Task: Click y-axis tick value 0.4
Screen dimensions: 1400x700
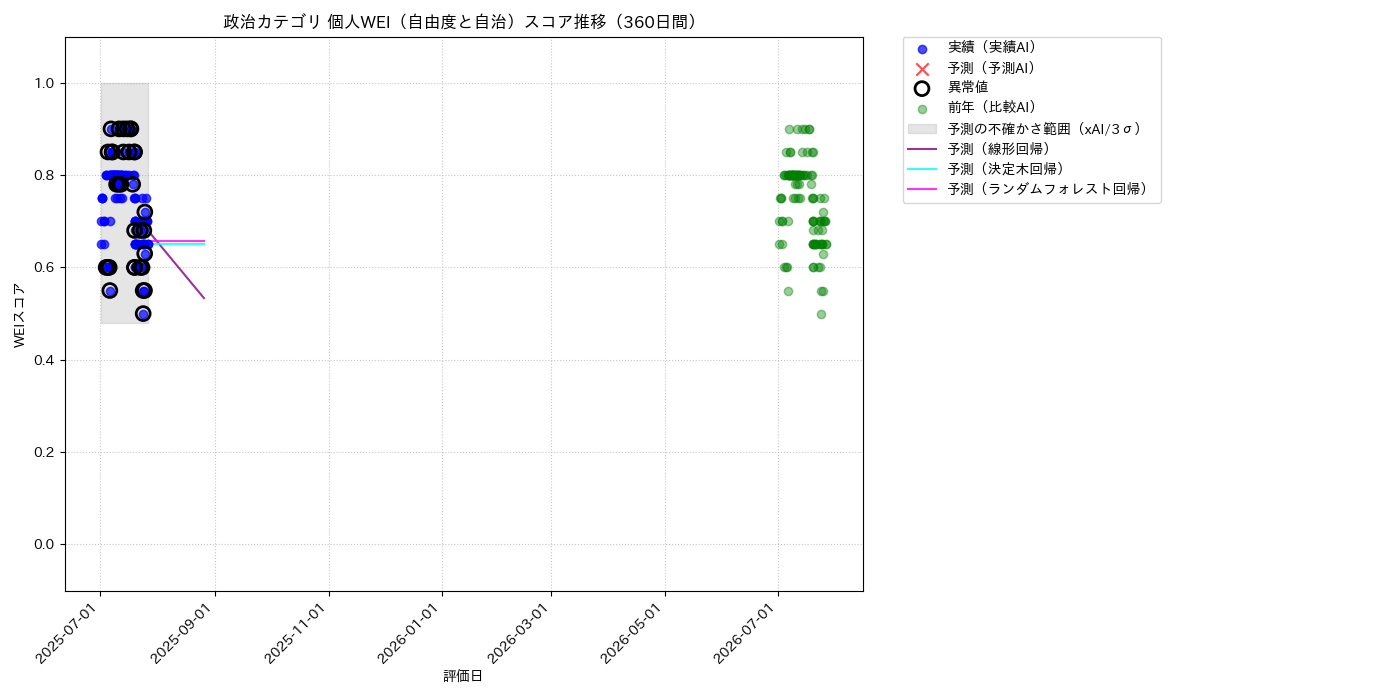Action: coord(46,360)
